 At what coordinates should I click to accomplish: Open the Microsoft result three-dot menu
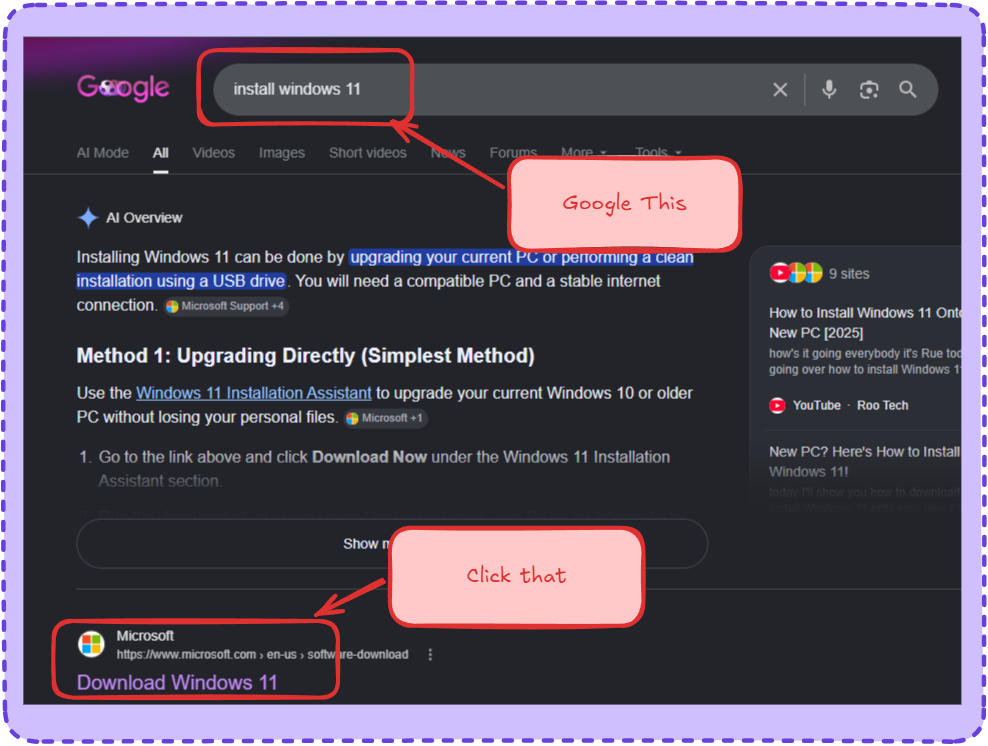click(430, 655)
